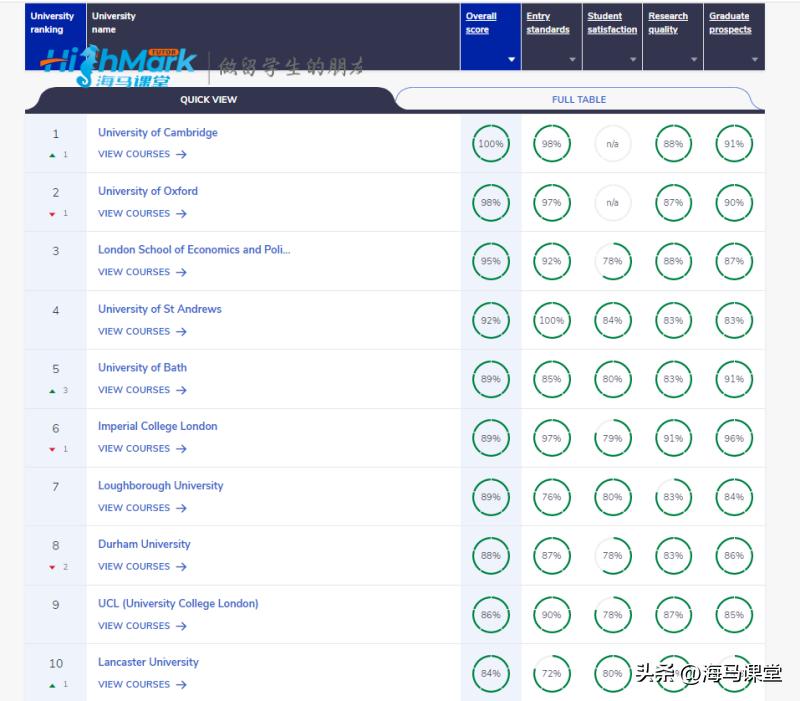Image resolution: width=800 pixels, height=701 pixels.
Task: Click View Courses arrow for Cambridge
Action: tap(181, 154)
